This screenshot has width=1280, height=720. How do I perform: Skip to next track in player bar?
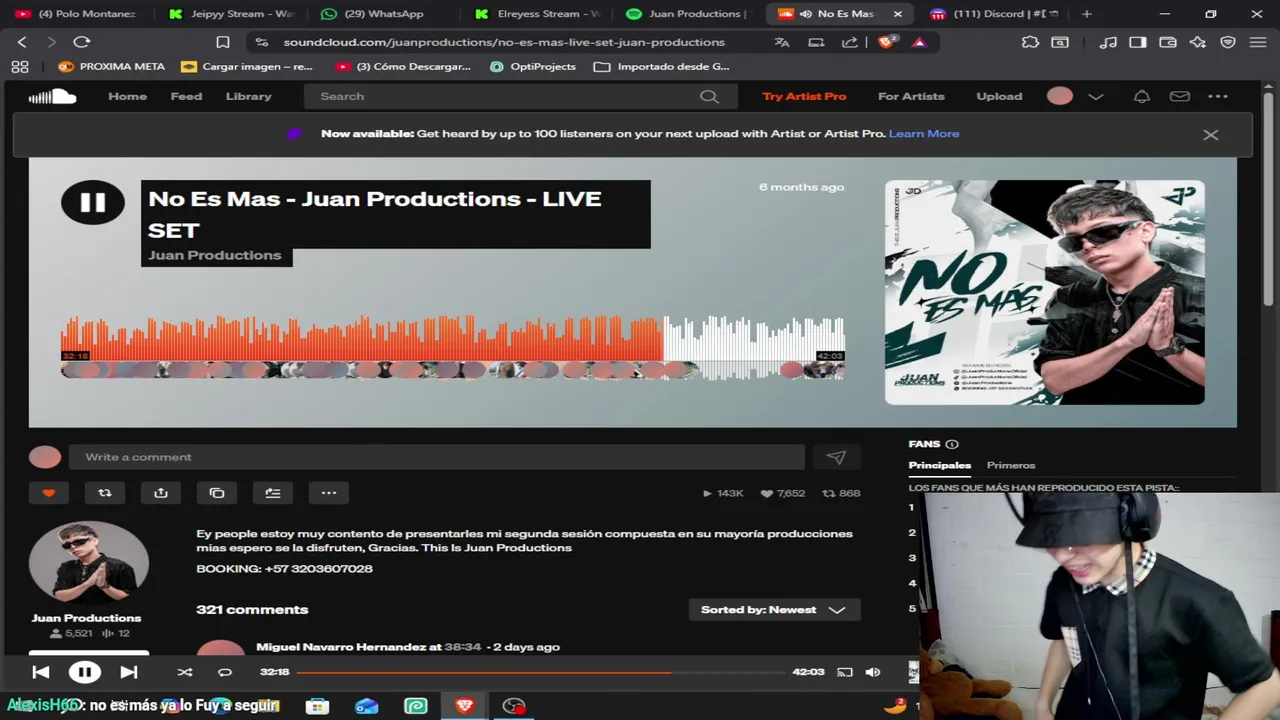point(128,673)
